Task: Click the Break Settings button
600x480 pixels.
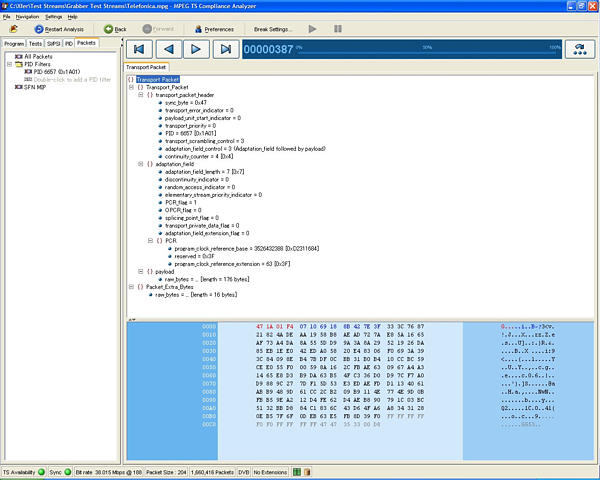Action: 273,29
